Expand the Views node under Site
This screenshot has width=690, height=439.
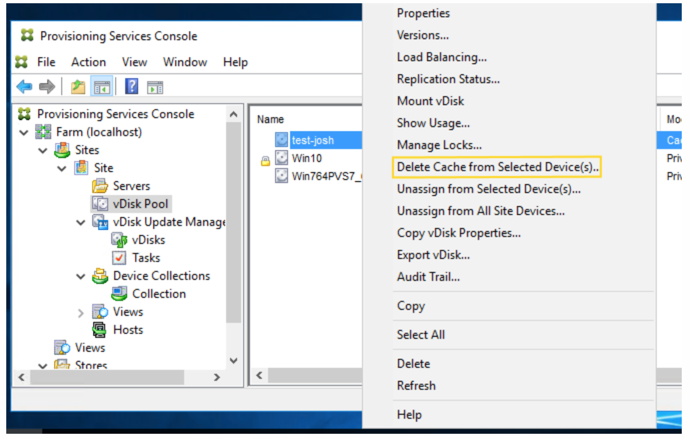pyautogui.click(x=82, y=312)
